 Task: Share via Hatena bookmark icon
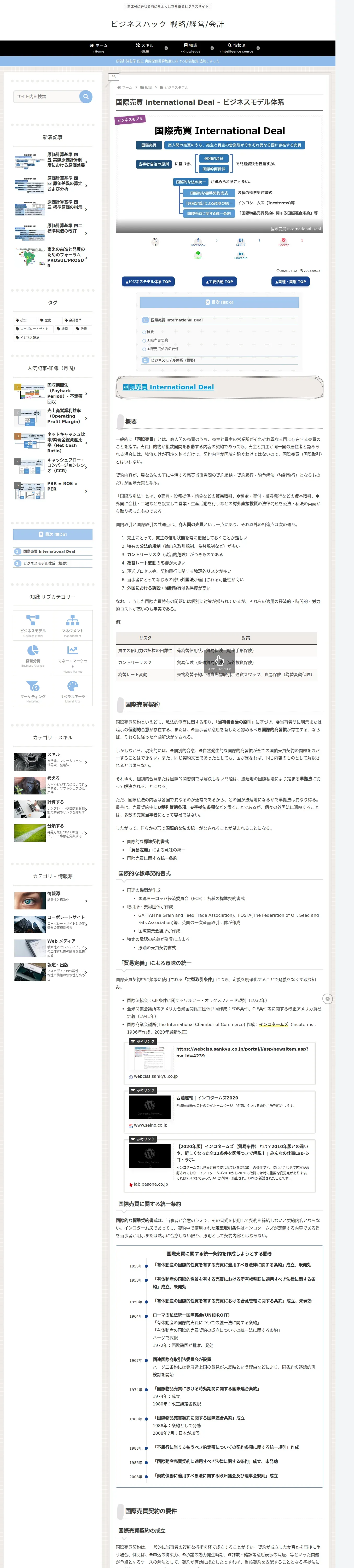pos(241,242)
